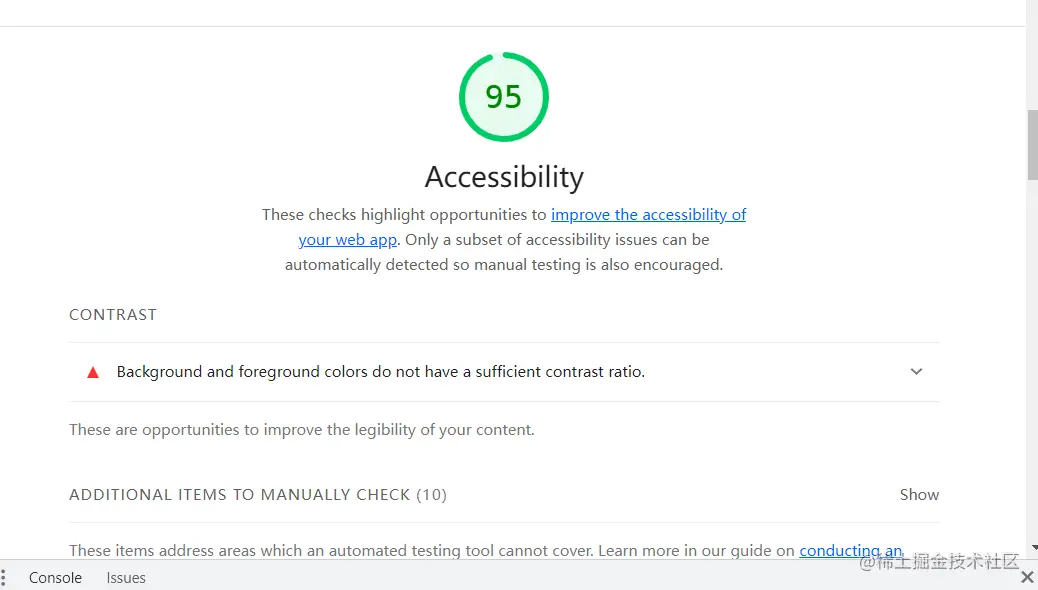1038x590 pixels.
Task: Click the vertical scrollbar thumb
Action: tap(1033, 145)
